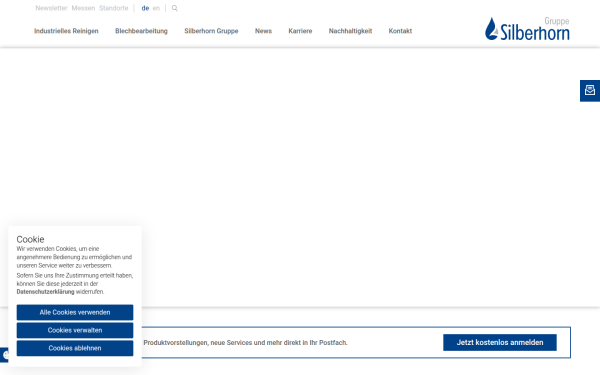The image size is (600, 375).
Task: Click Cookies ablehnen button
Action: 75,348
